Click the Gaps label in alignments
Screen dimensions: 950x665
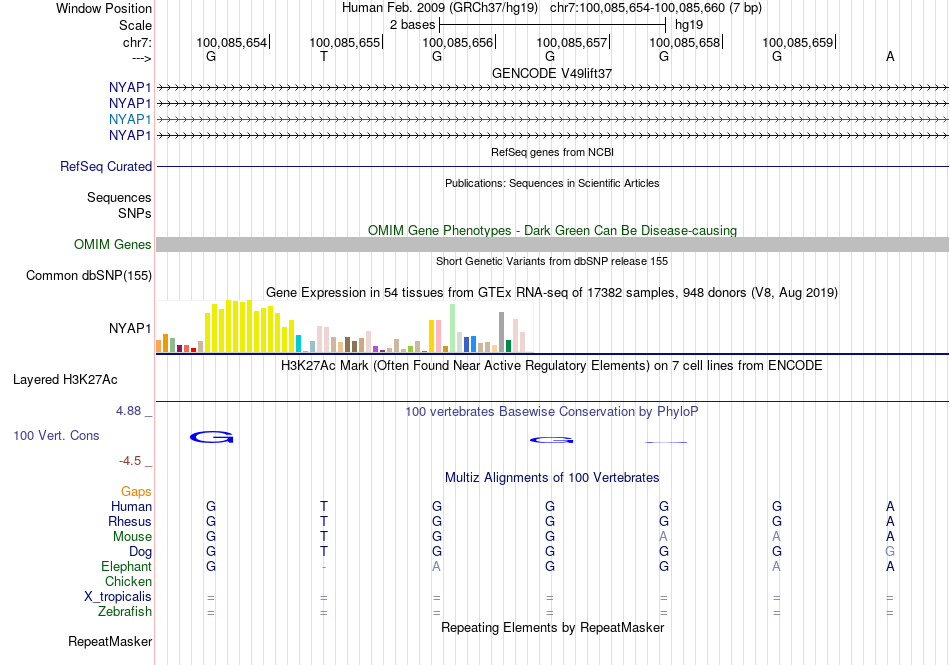[136, 491]
